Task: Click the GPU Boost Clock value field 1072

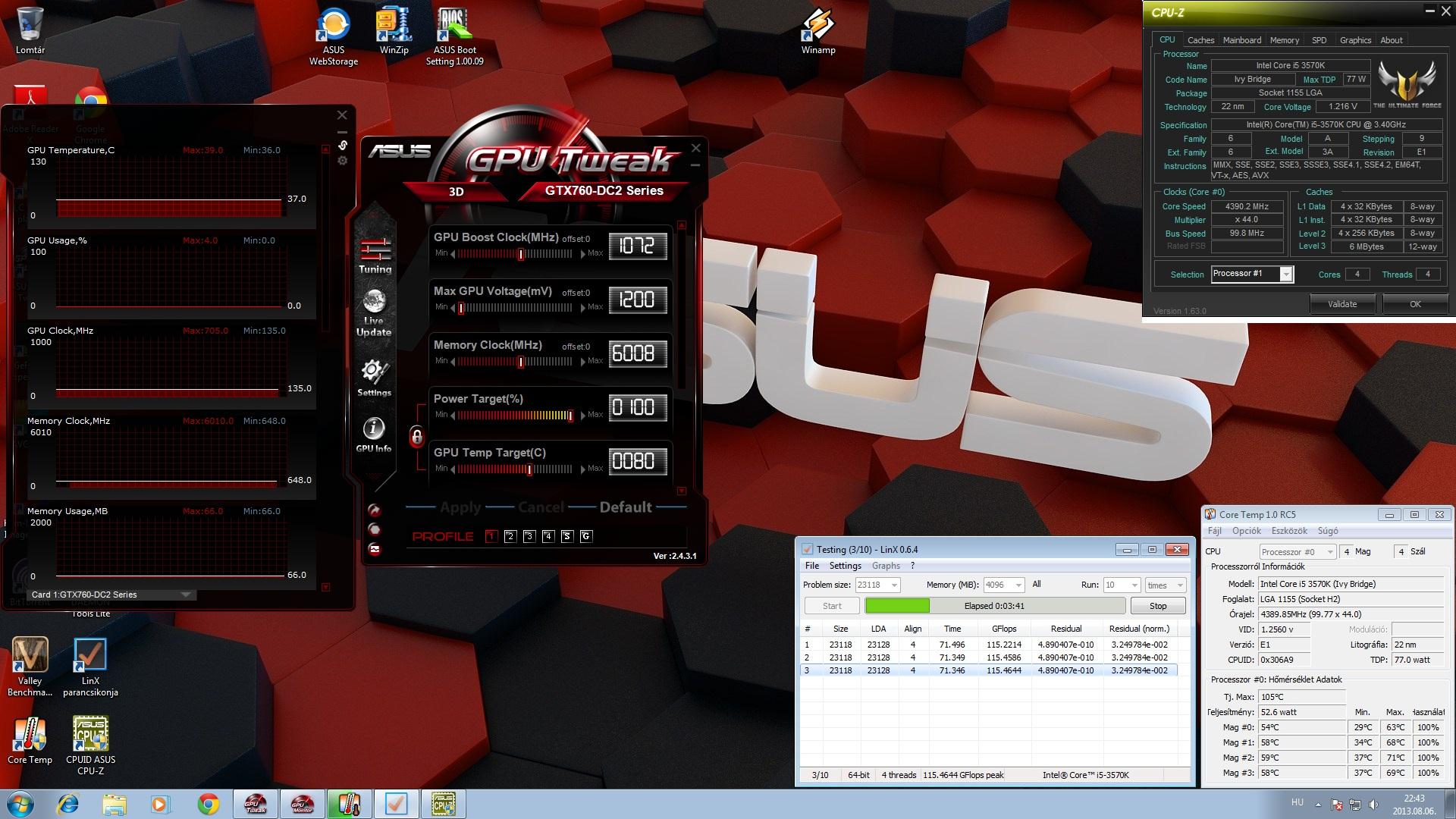Action: pyautogui.click(x=637, y=246)
